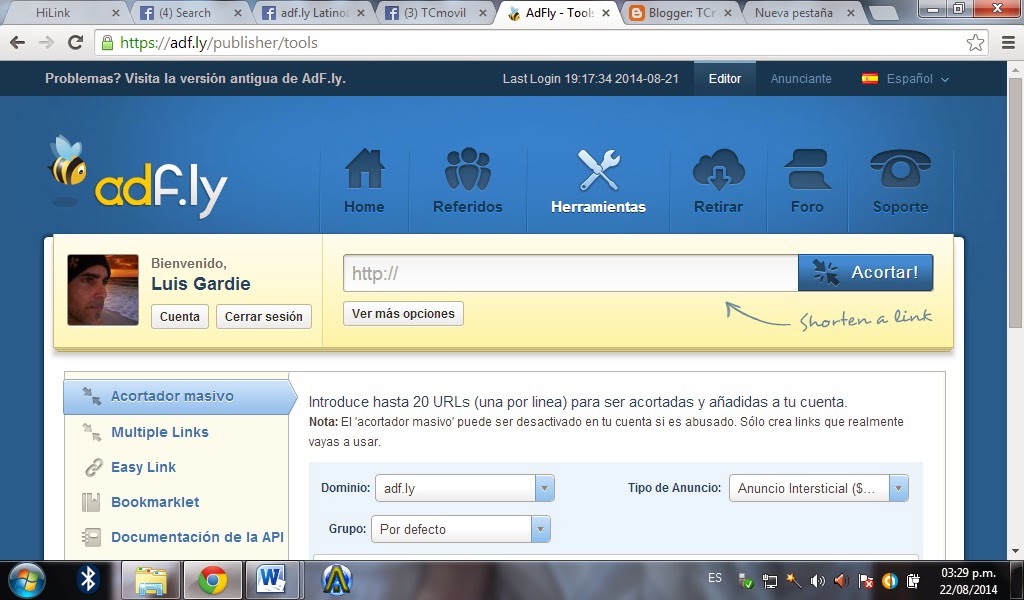Select the Editor tab
This screenshot has height=600, width=1024.
tap(724, 78)
